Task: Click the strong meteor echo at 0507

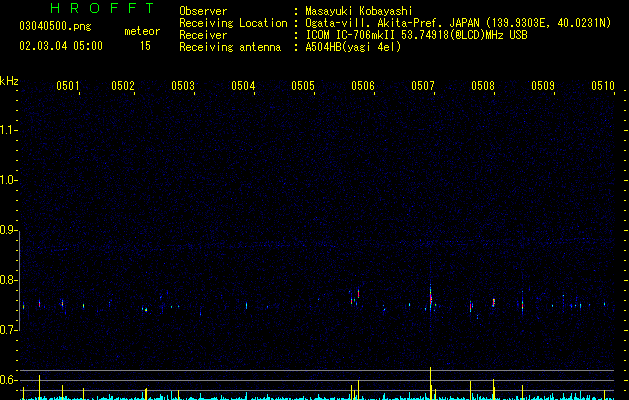Action: [430, 299]
